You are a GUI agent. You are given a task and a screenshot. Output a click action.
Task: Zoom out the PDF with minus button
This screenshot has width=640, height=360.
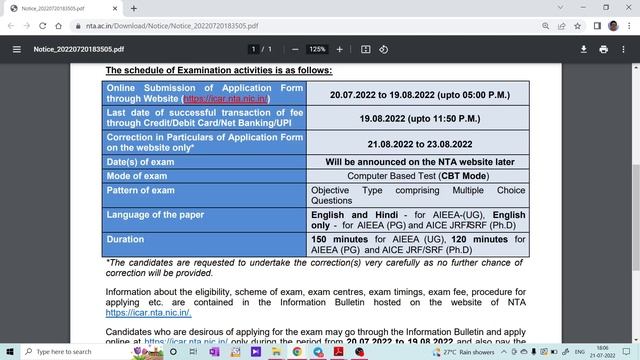pyautogui.click(x=295, y=49)
